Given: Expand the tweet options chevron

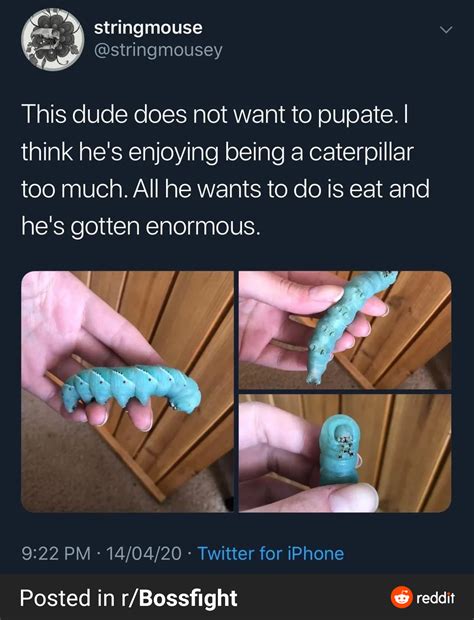Looking at the screenshot, I should pyautogui.click(x=446, y=30).
